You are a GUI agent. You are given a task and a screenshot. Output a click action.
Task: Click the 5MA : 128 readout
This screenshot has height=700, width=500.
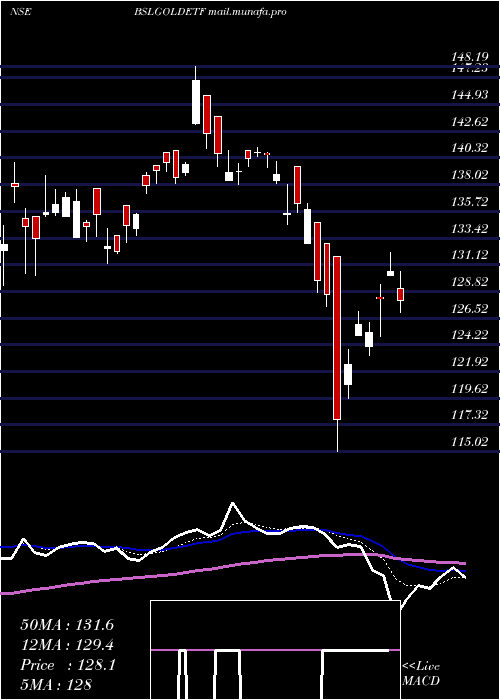point(56,685)
